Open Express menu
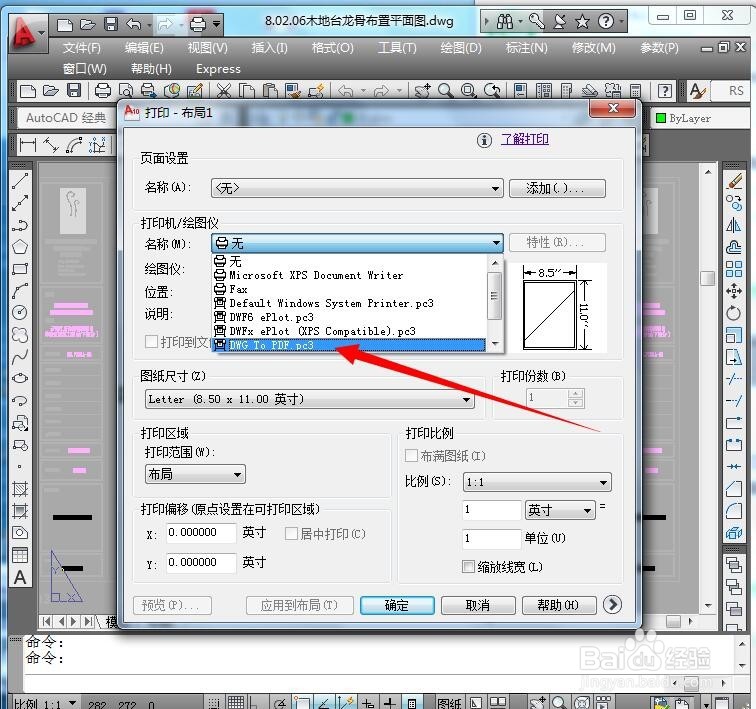Screen dimensions: 756x709 [x=218, y=69]
